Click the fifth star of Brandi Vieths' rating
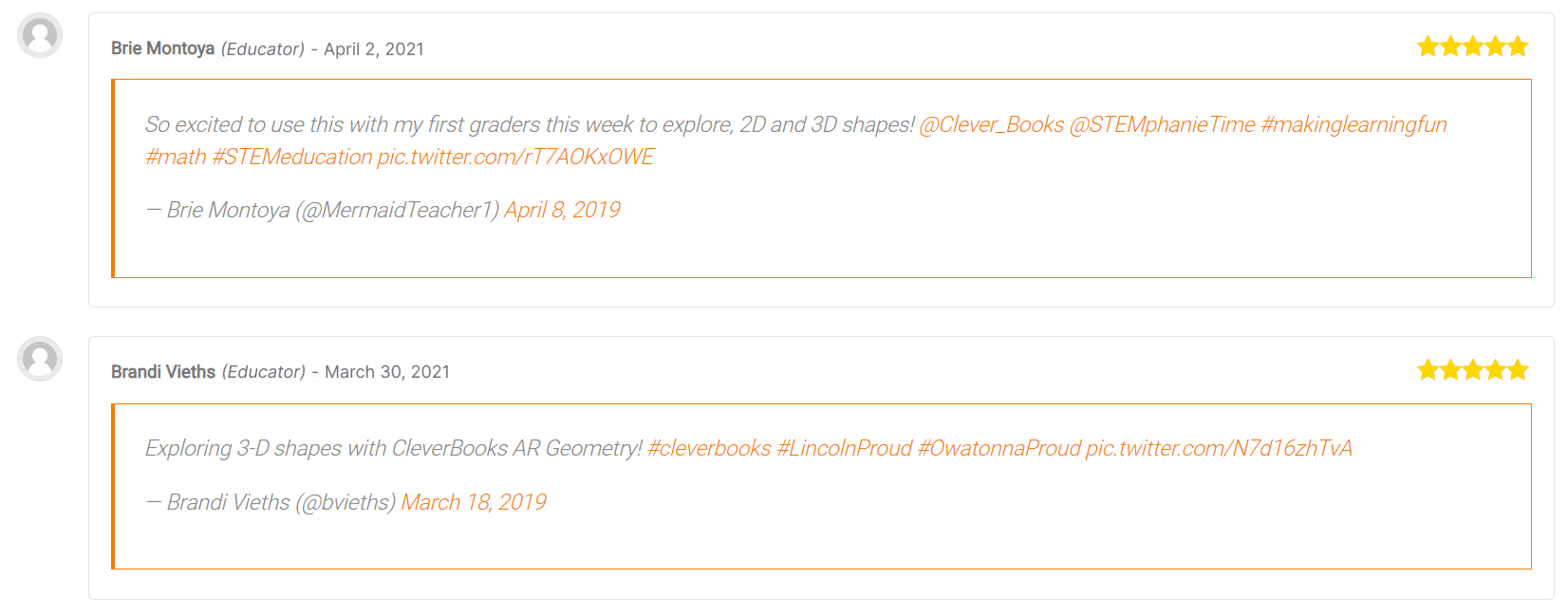The image size is (1568, 616). coord(1518,369)
